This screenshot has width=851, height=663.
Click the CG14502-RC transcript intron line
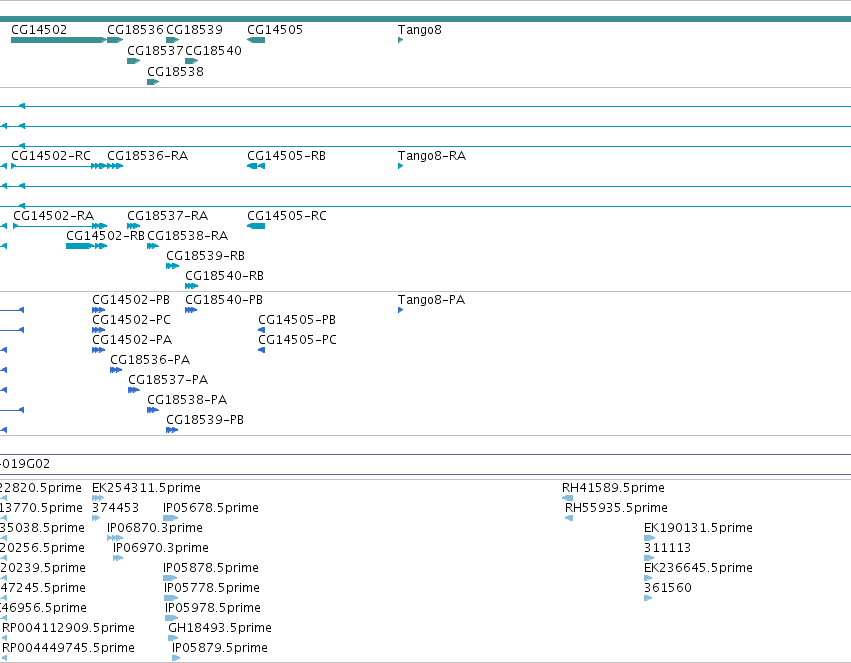click(x=54, y=166)
